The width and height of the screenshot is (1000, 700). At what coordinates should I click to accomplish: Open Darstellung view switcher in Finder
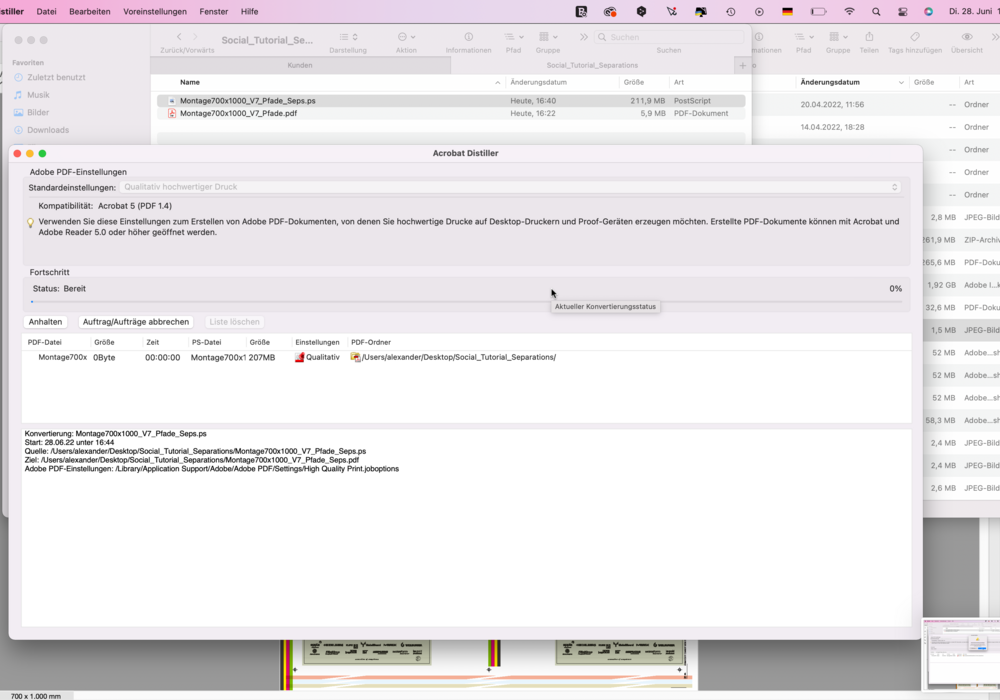pyautogui.click(x=348, y=37)
